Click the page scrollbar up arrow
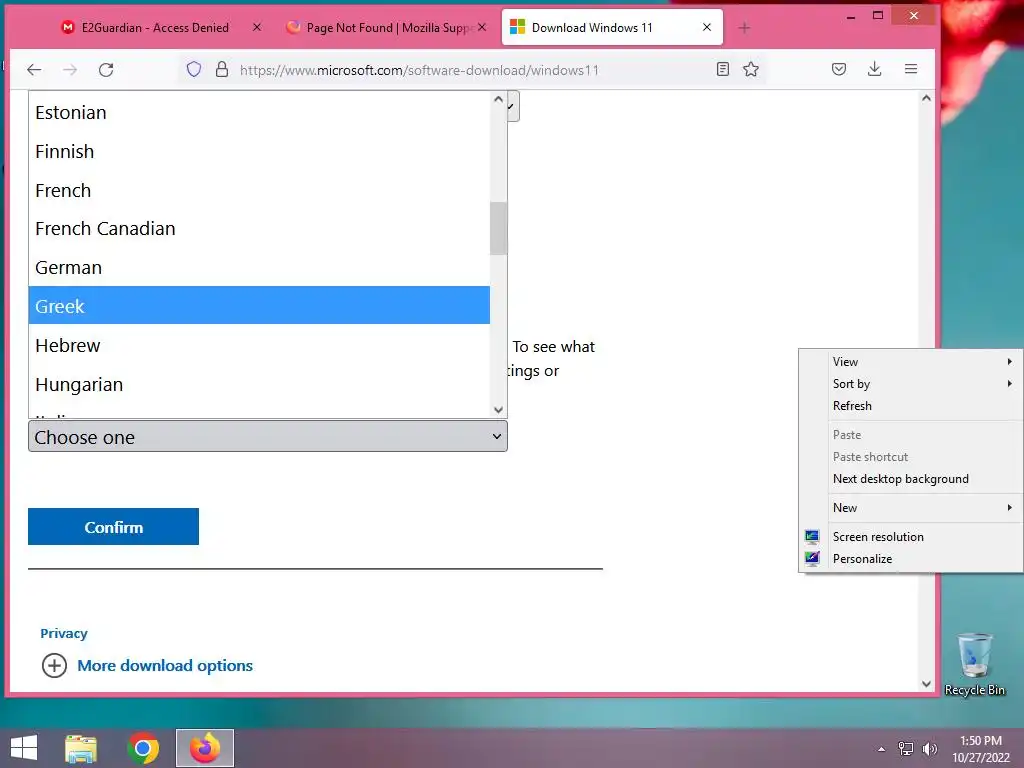This screenshot has width=1024, height=768. point(926,98)
